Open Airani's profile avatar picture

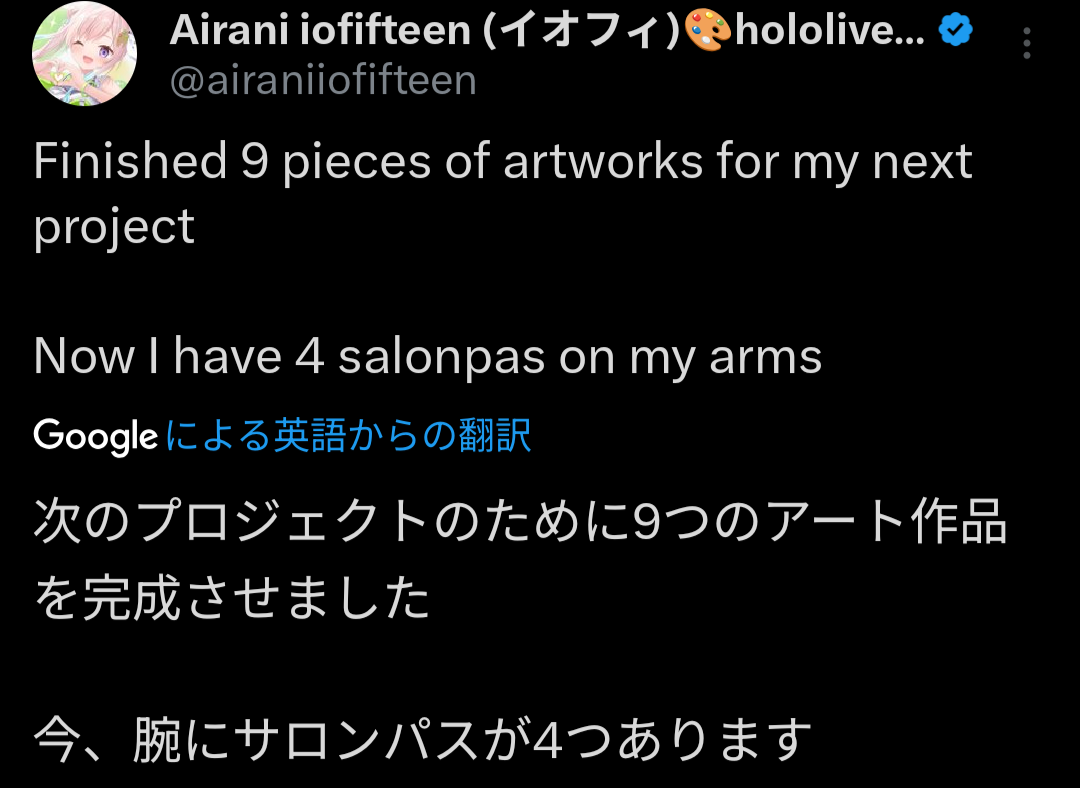pos(84,54)
